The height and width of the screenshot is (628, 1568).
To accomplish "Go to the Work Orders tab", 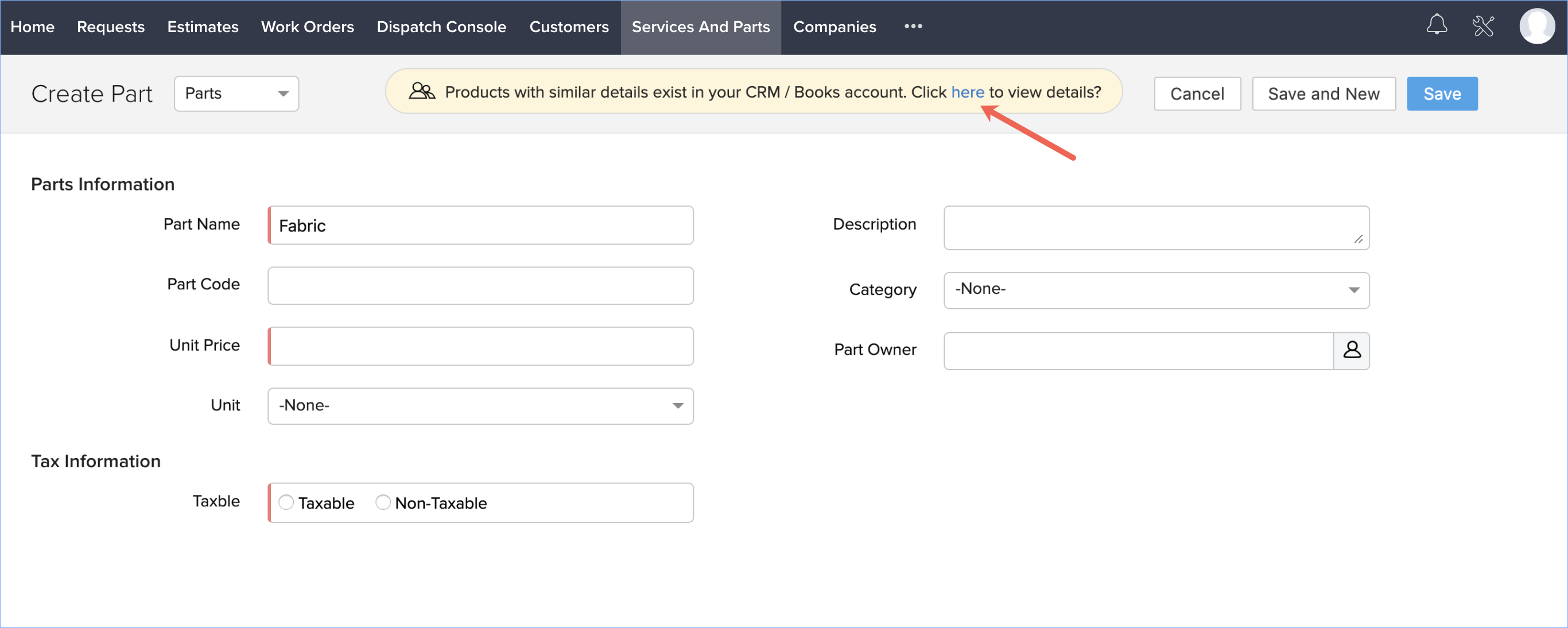I will coord(308,27).
